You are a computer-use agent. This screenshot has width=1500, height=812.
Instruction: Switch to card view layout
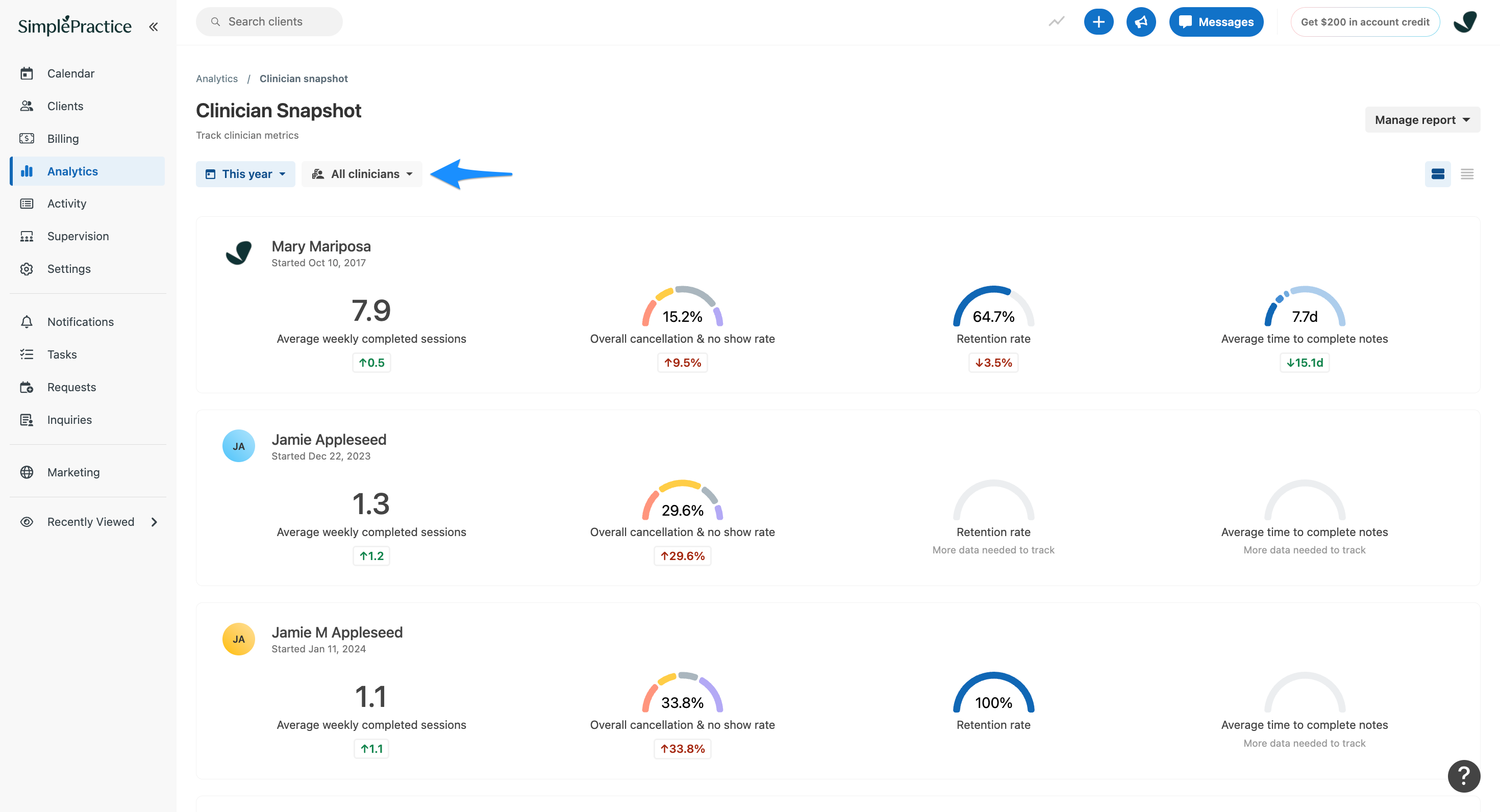pos(1437,174)
